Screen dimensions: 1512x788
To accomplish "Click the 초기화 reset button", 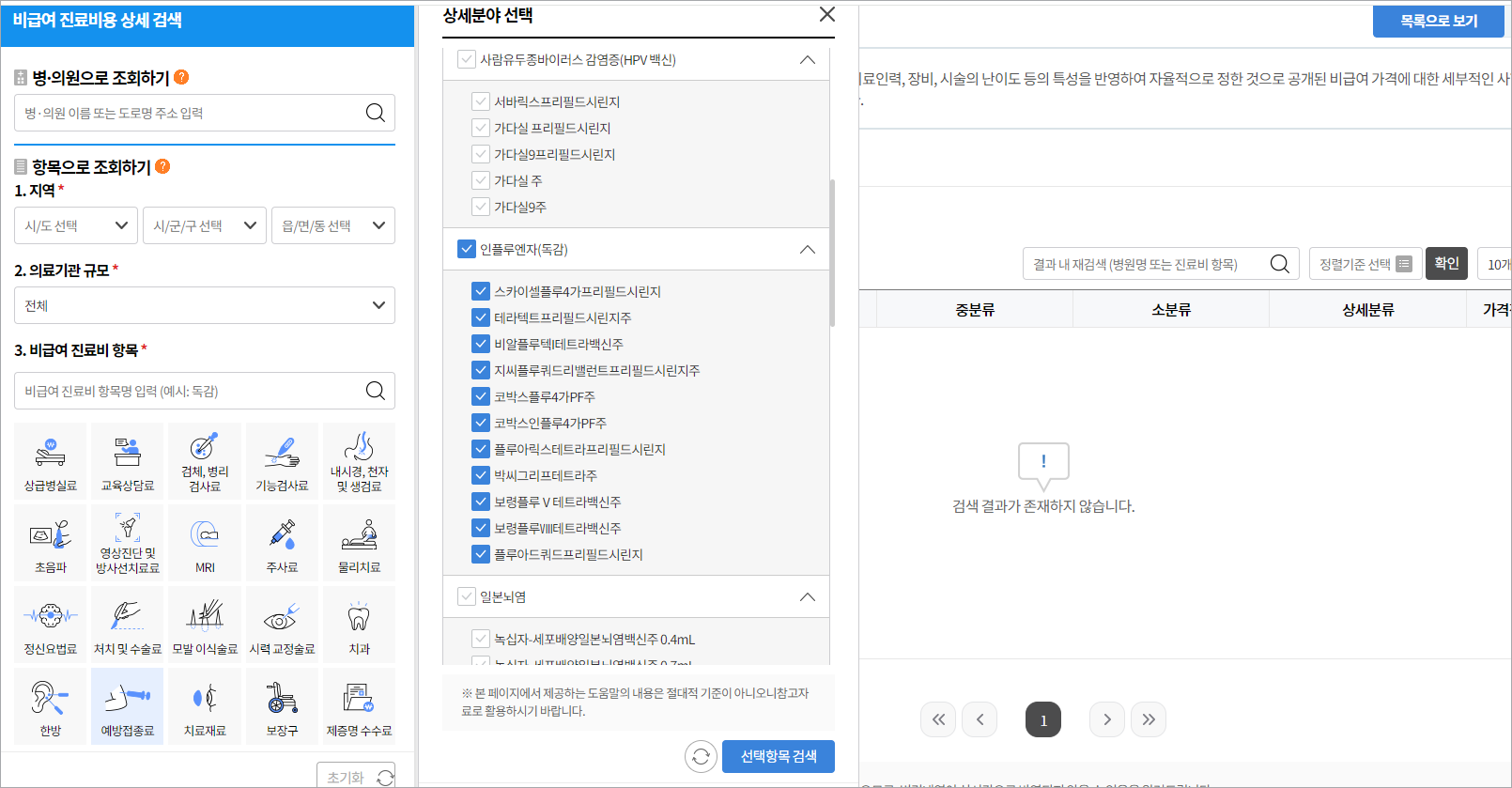I will [x=356, y=776].
